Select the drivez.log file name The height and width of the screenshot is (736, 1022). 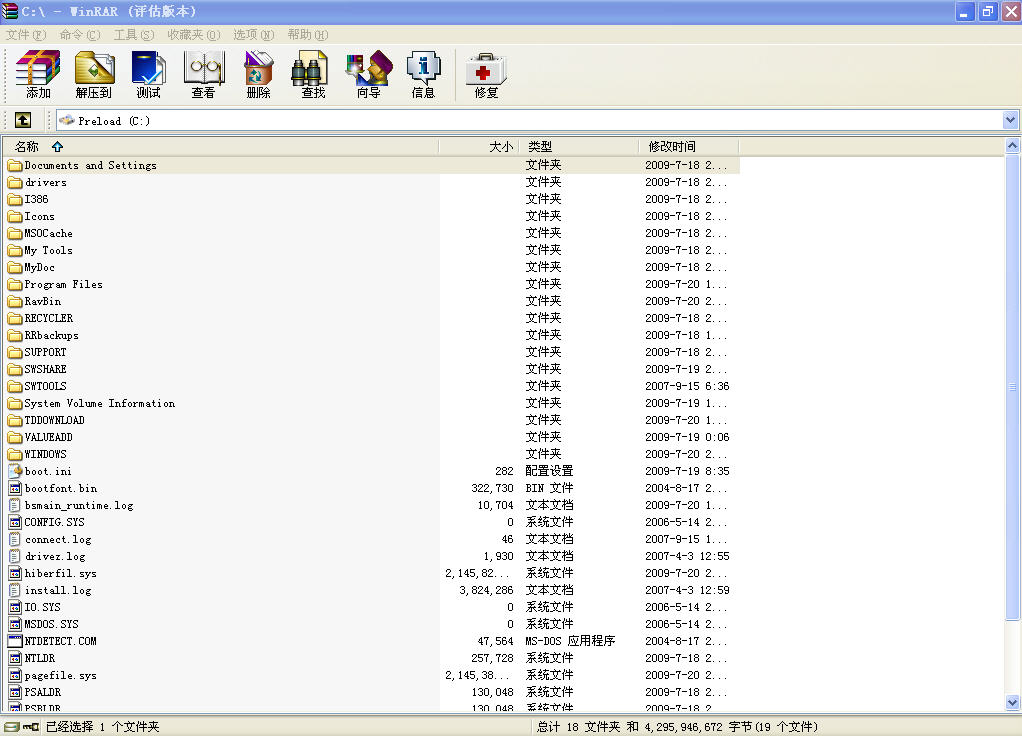tap(55, 556)
